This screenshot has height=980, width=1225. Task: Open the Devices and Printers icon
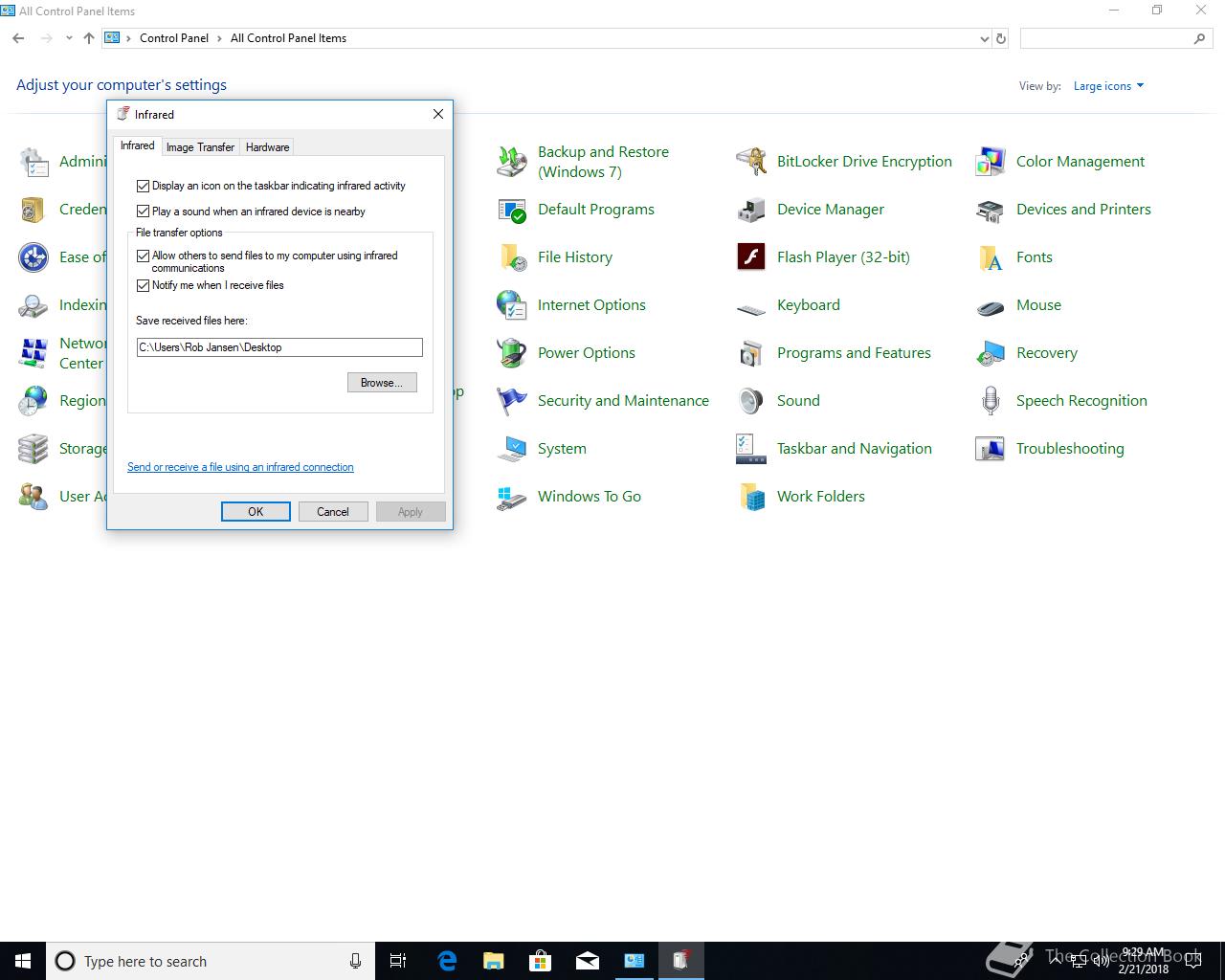[991, 210]
